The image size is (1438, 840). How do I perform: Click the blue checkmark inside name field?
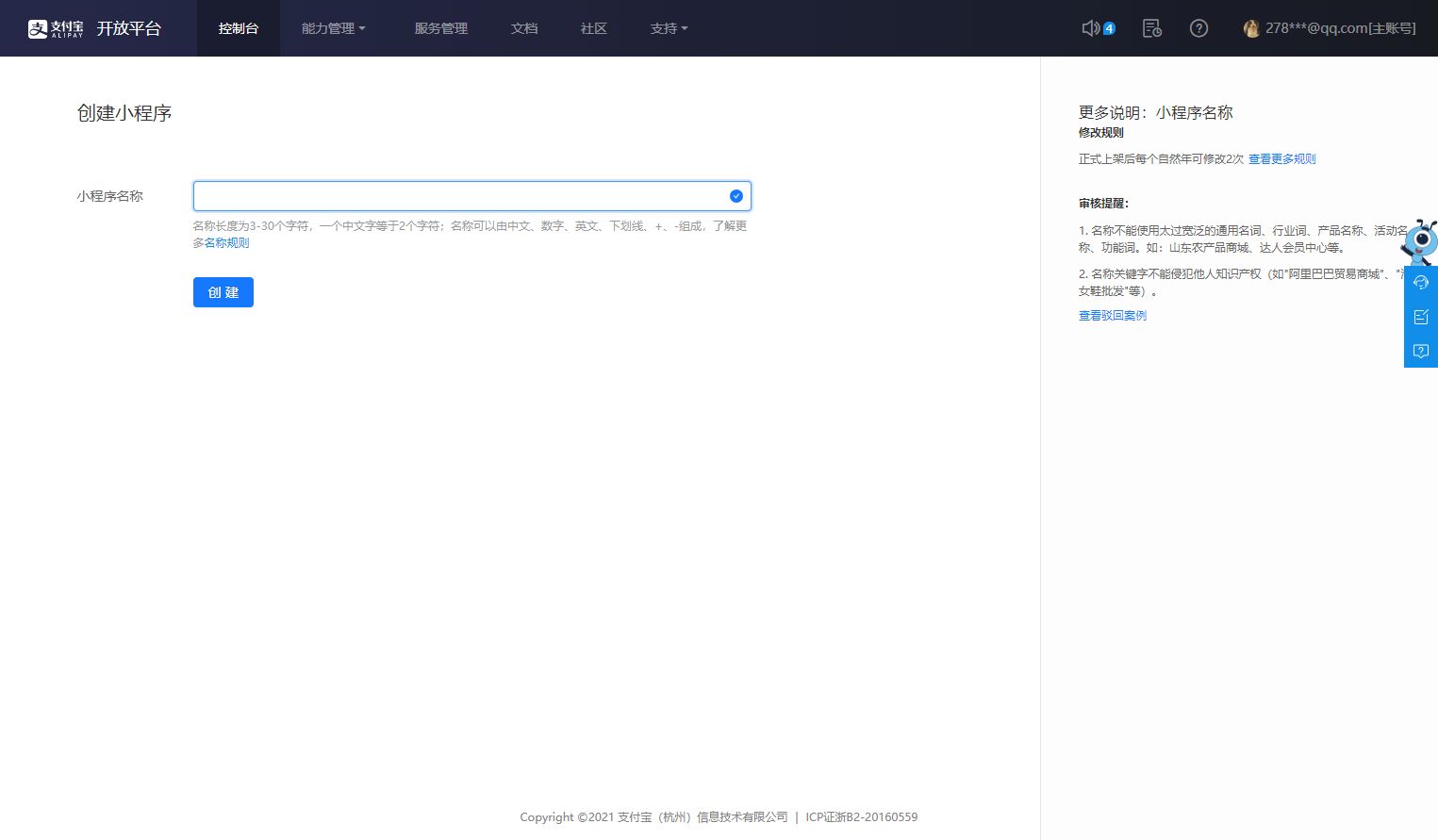[736, 196]
